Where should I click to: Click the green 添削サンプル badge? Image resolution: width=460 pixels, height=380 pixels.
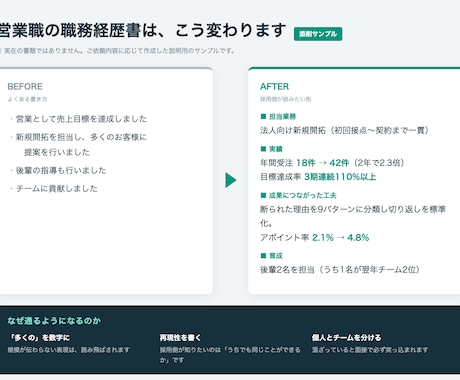[x=318, y=34]
